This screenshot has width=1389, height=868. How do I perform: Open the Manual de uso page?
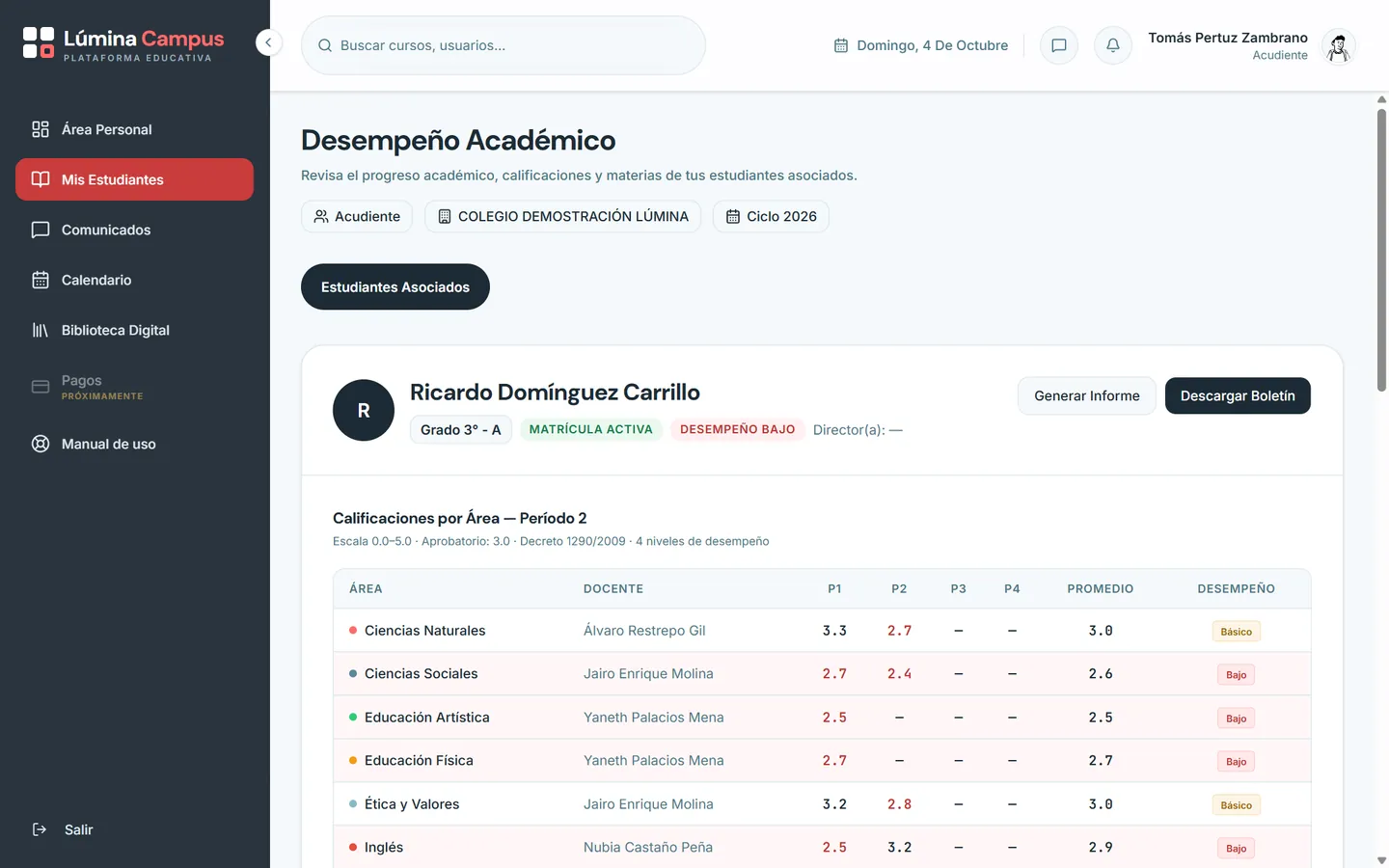[x=134, y=444]
